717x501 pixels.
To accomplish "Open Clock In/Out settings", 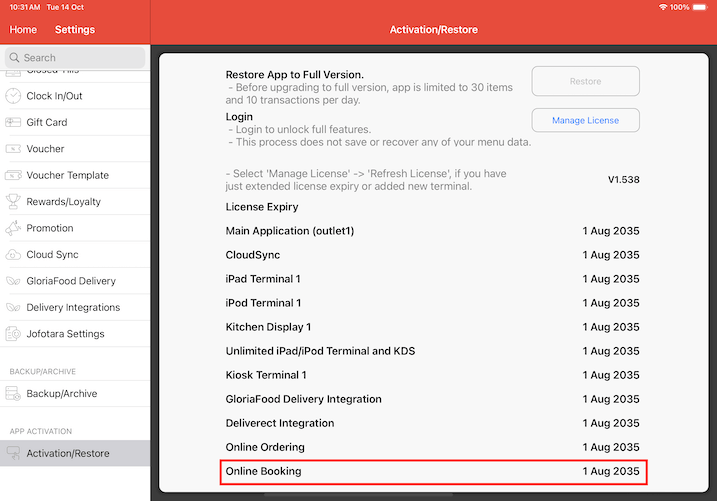I will coord(75,96).
